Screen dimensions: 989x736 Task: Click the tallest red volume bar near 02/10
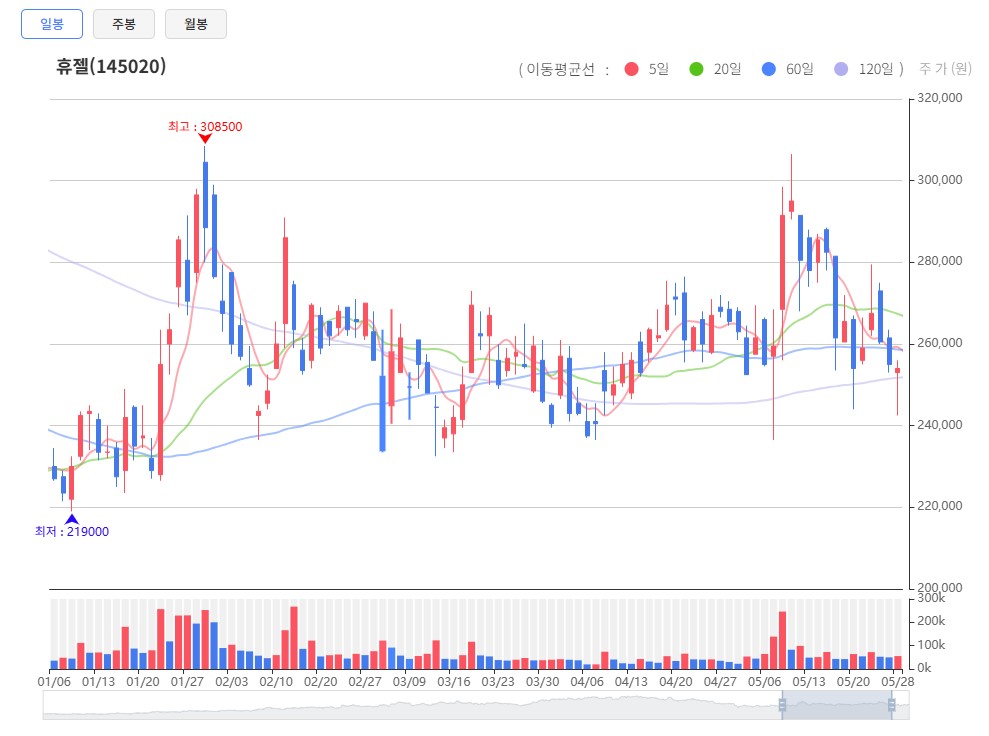tap(294, 638)
